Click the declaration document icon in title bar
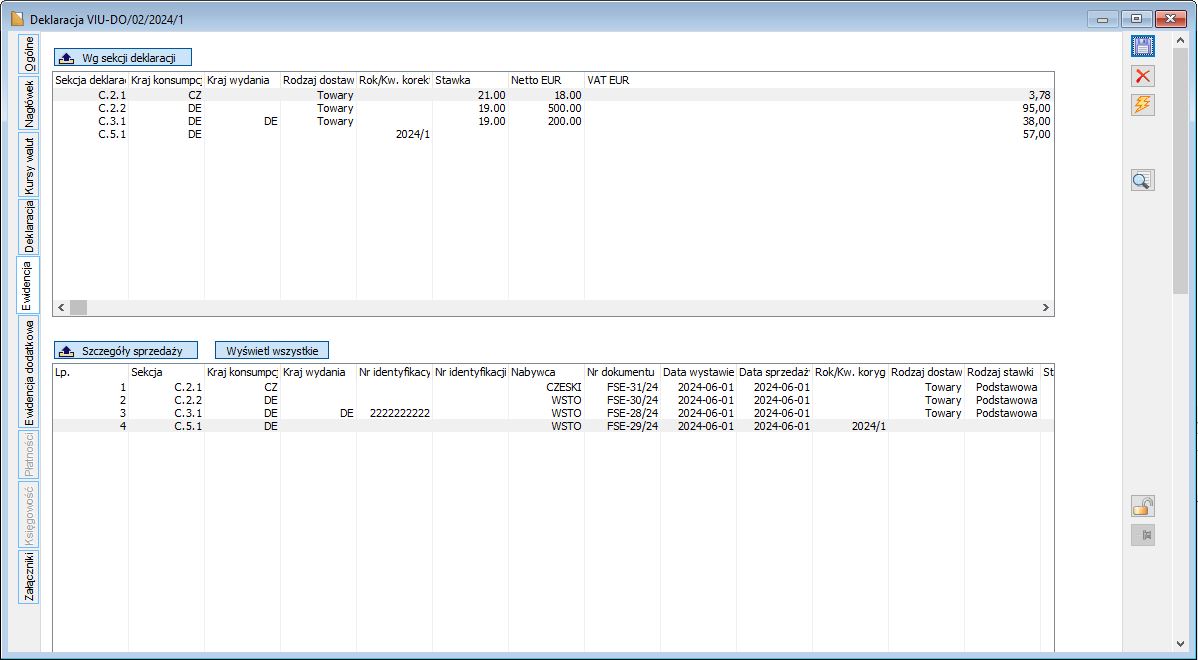This screenshot has height=660, width=1198. tap(16, 19)
